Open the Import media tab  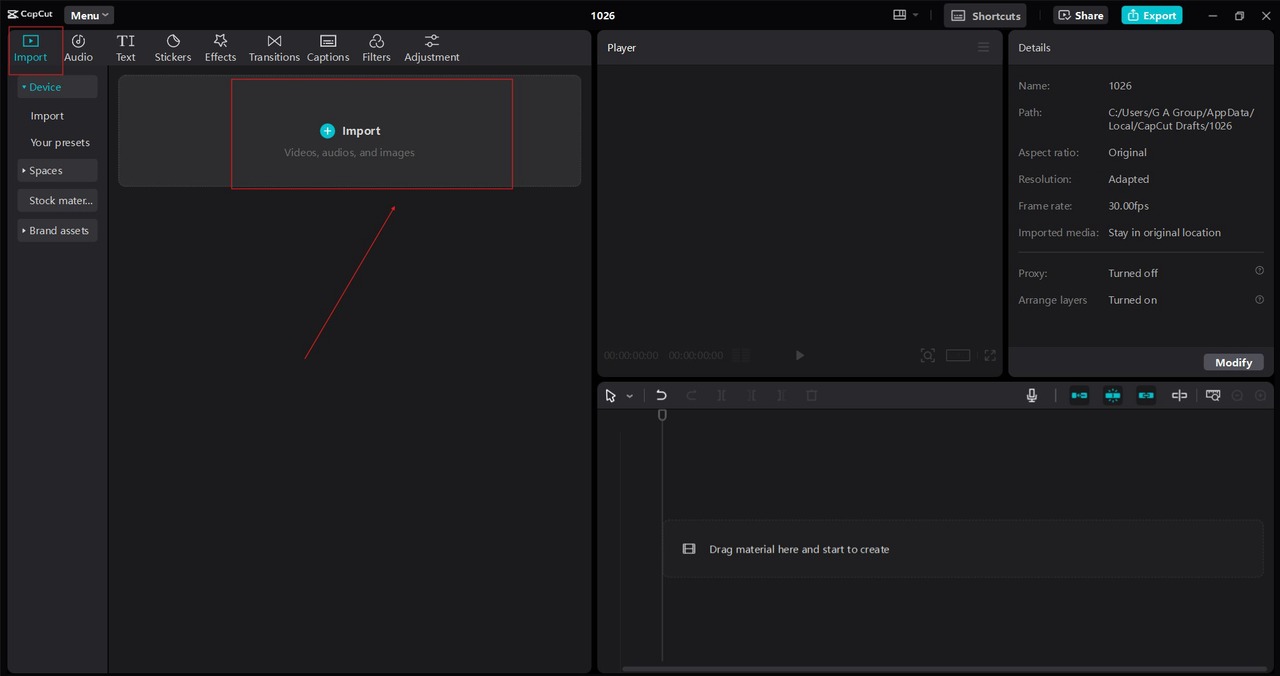[x=30, y=48]
